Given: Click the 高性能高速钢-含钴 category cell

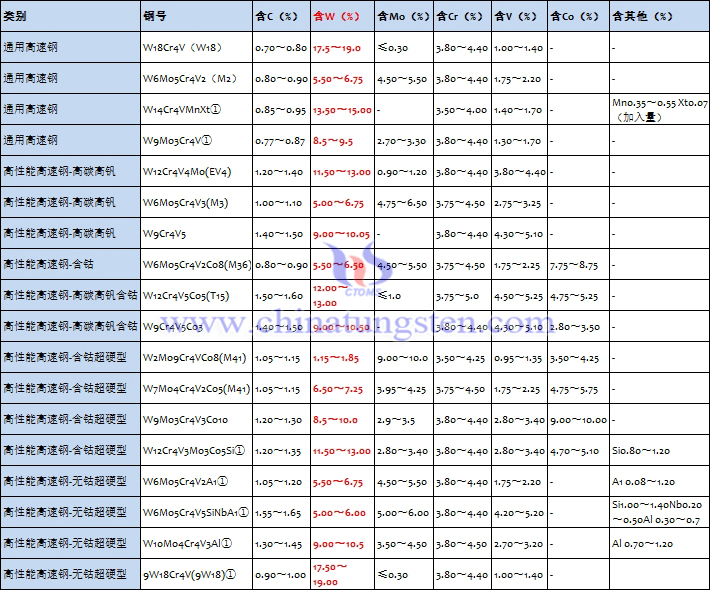Looking at the screenshot, I should pyautogui.click(x=70, y=264).
